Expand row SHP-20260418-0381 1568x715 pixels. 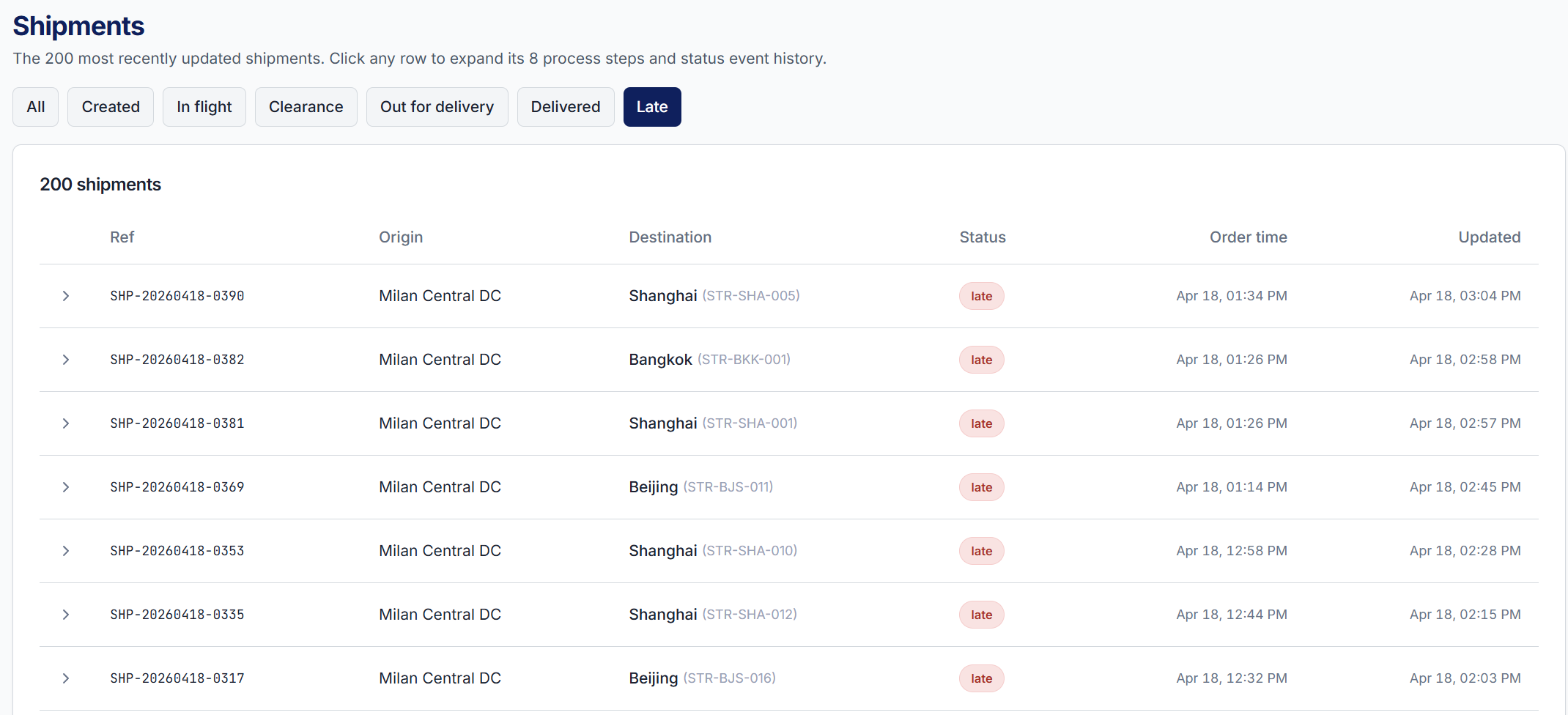pyautogui.click(x=66, y=423)
